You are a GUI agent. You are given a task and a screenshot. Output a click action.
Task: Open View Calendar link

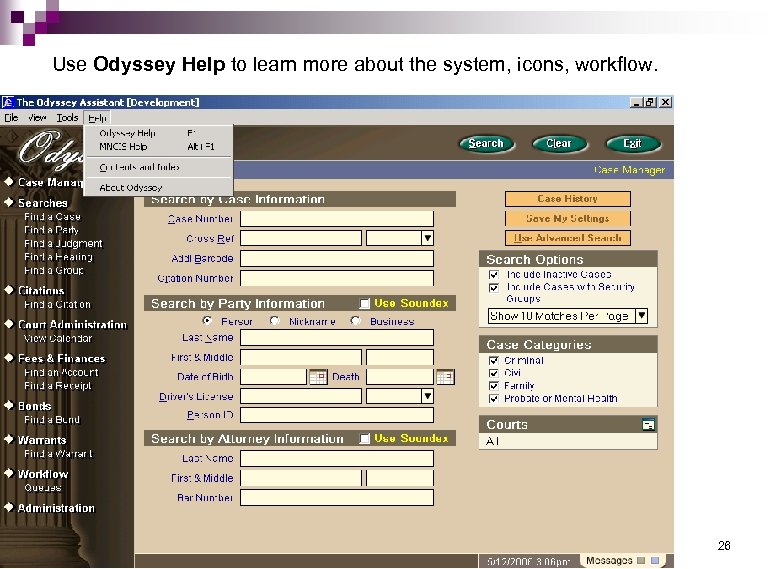[58, 338]
